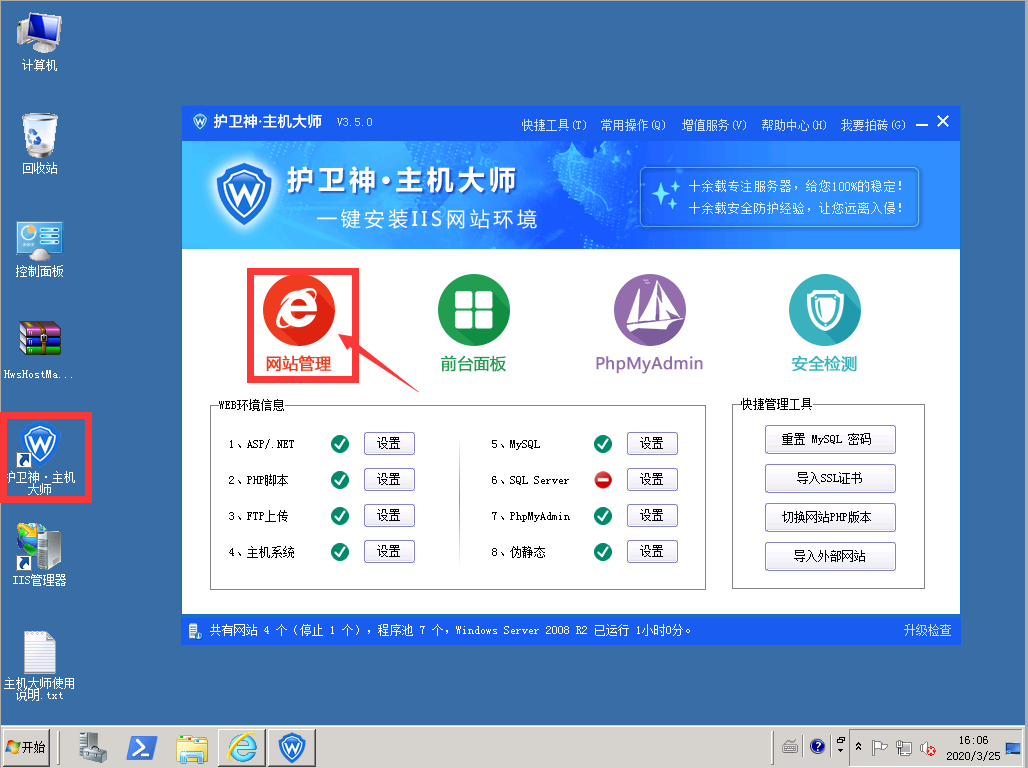Open the 前台面板 green panel icon
This screenshot has height=768, width=1028.
473,311
